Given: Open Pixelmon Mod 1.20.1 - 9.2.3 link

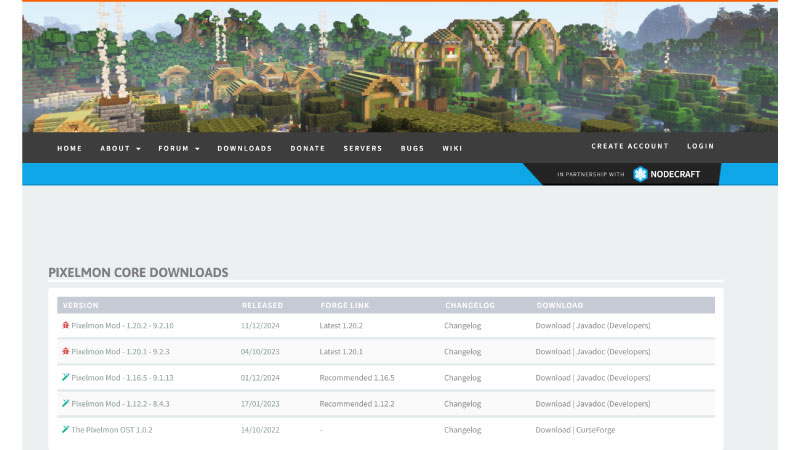Looking at the screenshot, I should click(120, 352).
